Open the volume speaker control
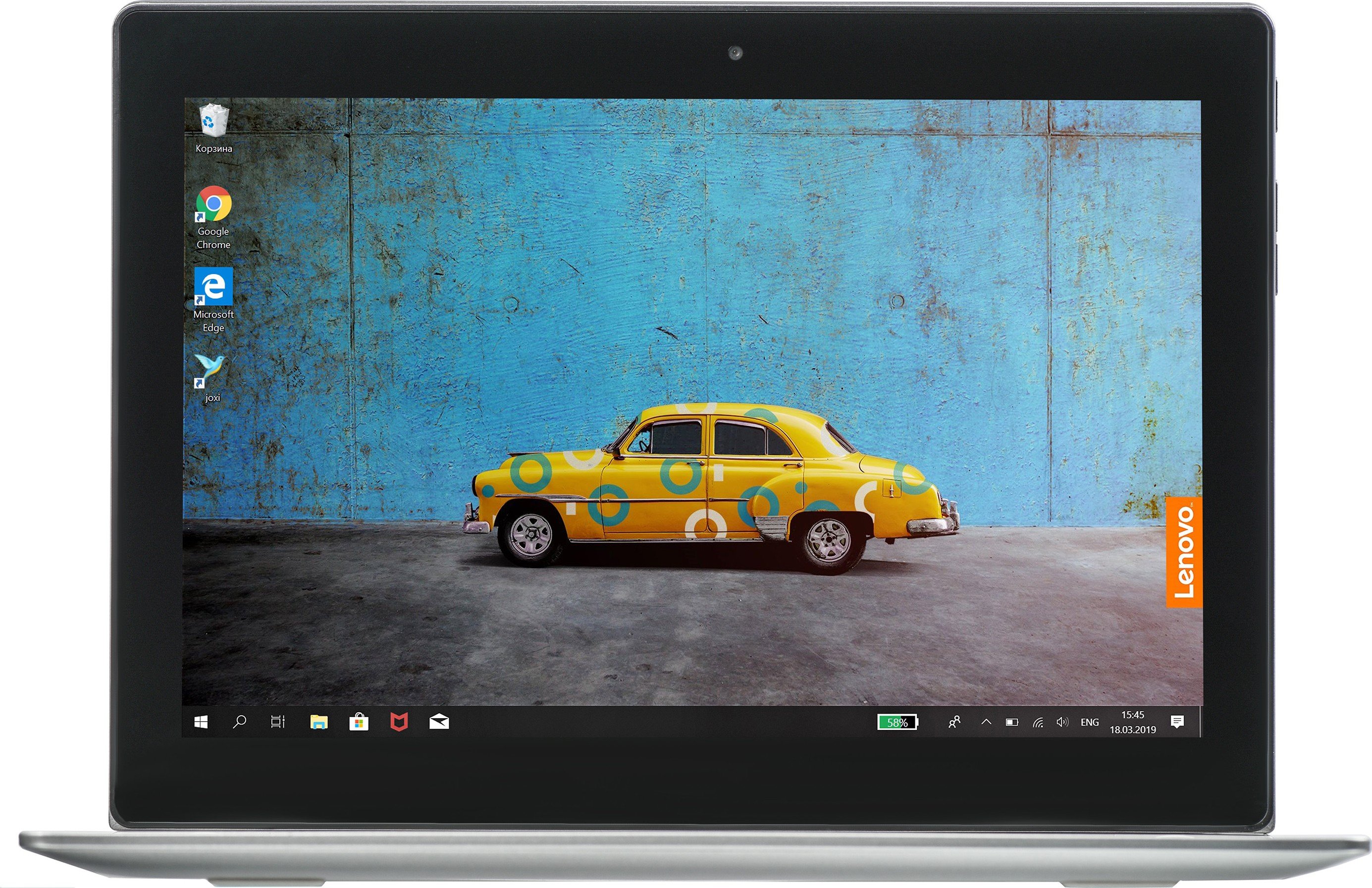This screenshot has height=888, width=1372. tap(1062, 722)
